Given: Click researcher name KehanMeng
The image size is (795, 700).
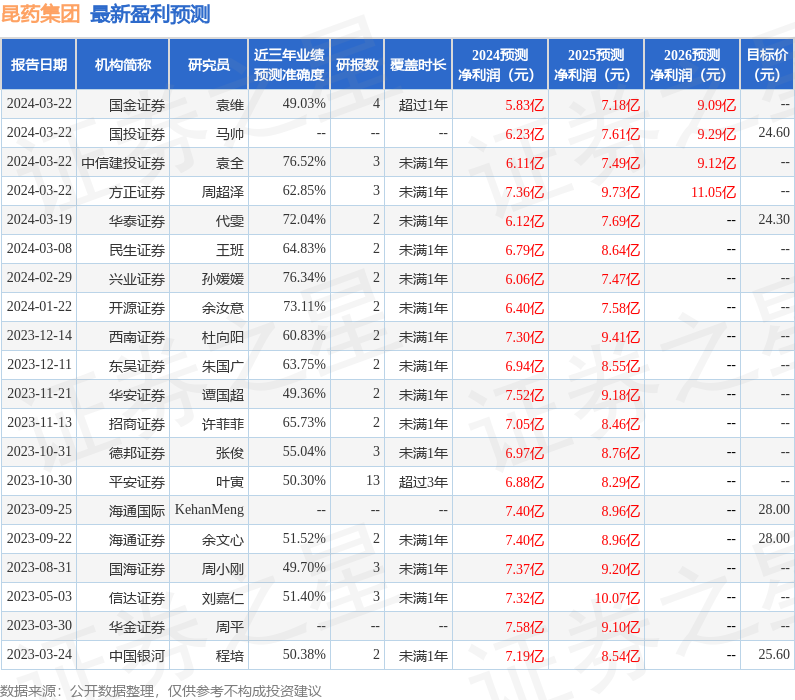Looking at the screenshot, I should (209, 509).
